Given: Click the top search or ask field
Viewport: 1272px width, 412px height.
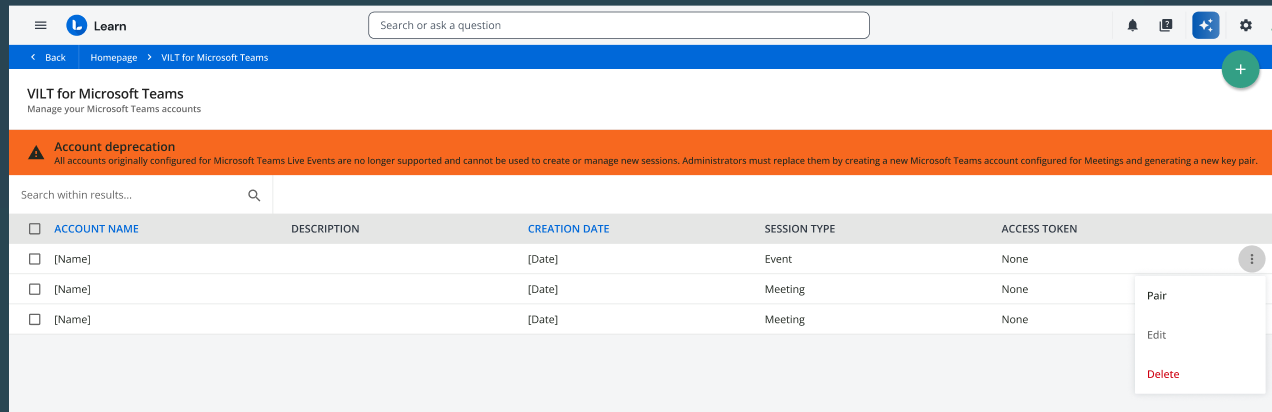Looking at the screenshot, I should (x=618, y=25).
